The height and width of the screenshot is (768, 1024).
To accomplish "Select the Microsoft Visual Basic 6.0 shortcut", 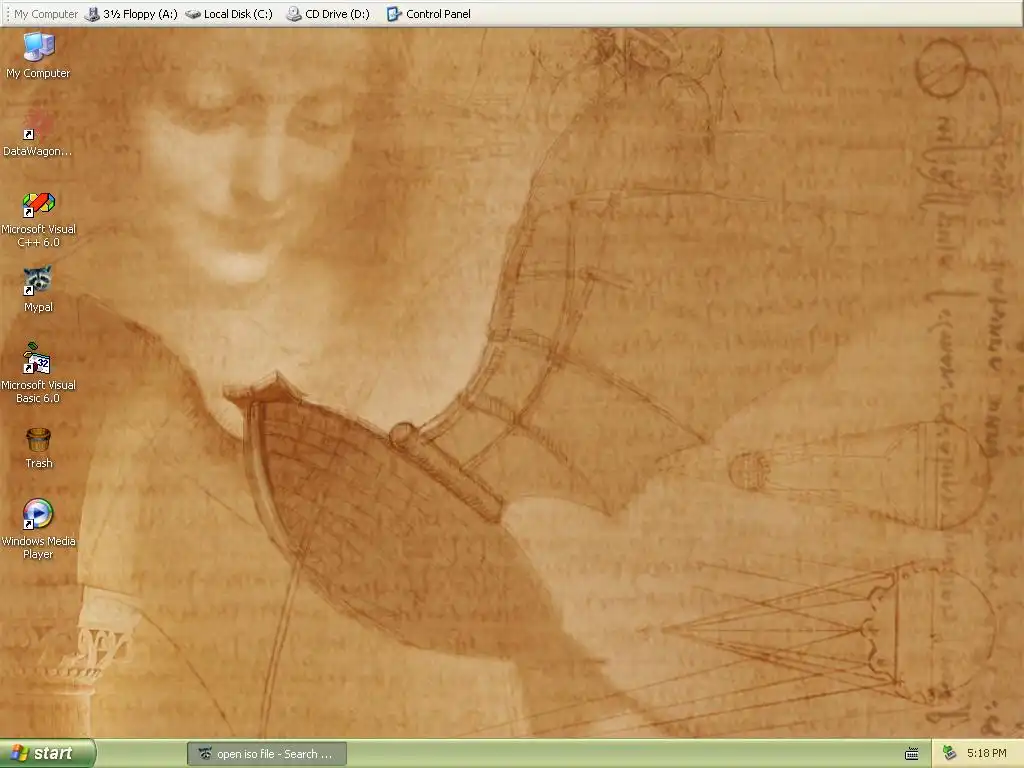I will 39,373.
